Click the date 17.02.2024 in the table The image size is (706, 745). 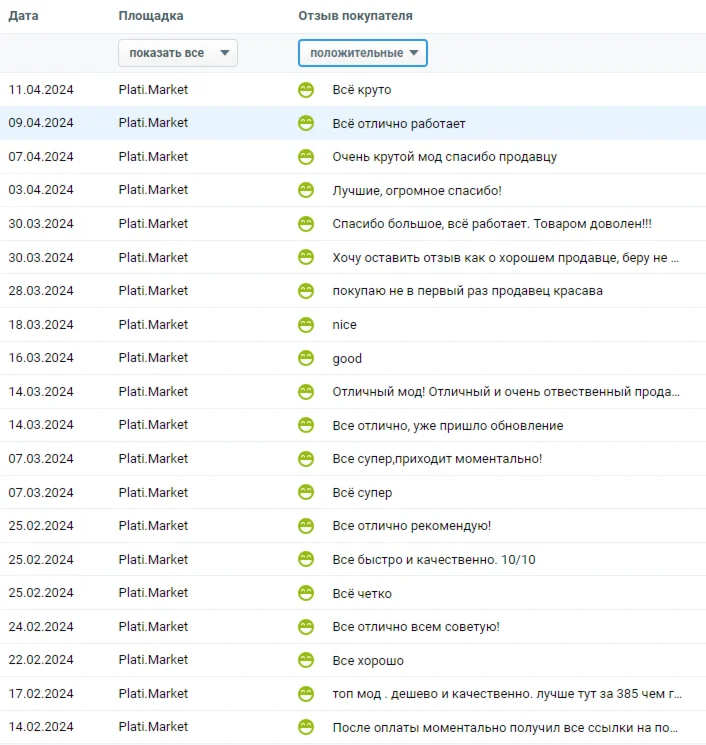point(41,694)
